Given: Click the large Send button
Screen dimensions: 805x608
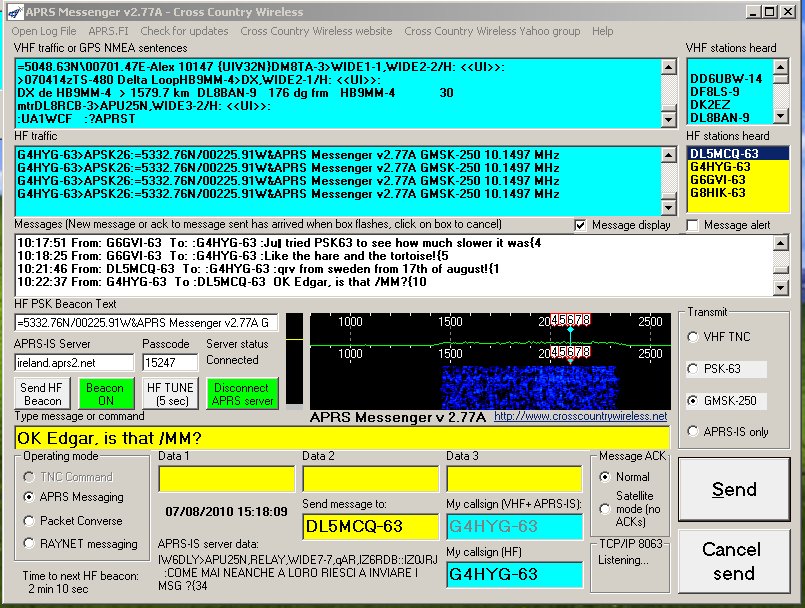Looking at the screenshot, I should point(734,489).
